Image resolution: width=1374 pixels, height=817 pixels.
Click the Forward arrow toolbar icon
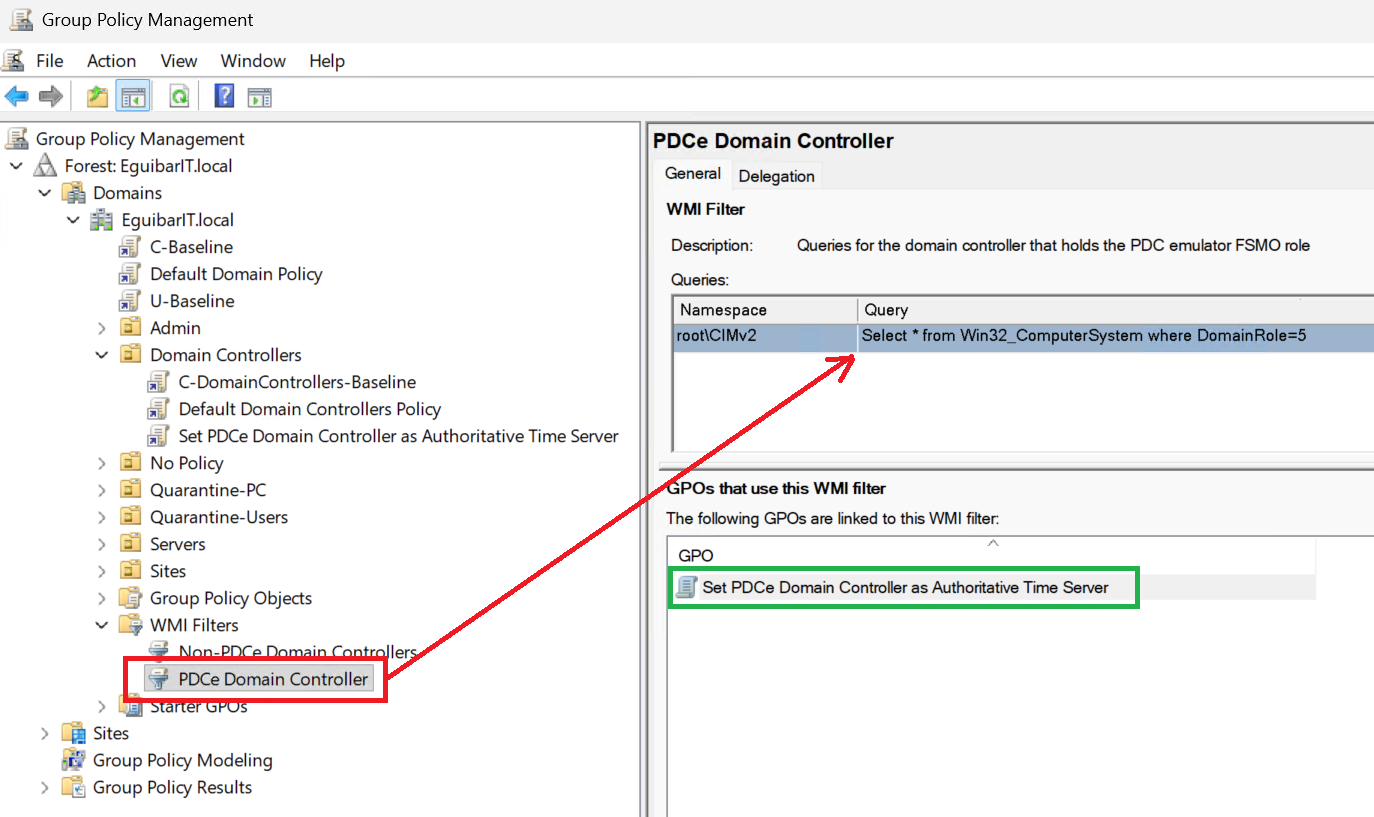(x=50, y=96)
